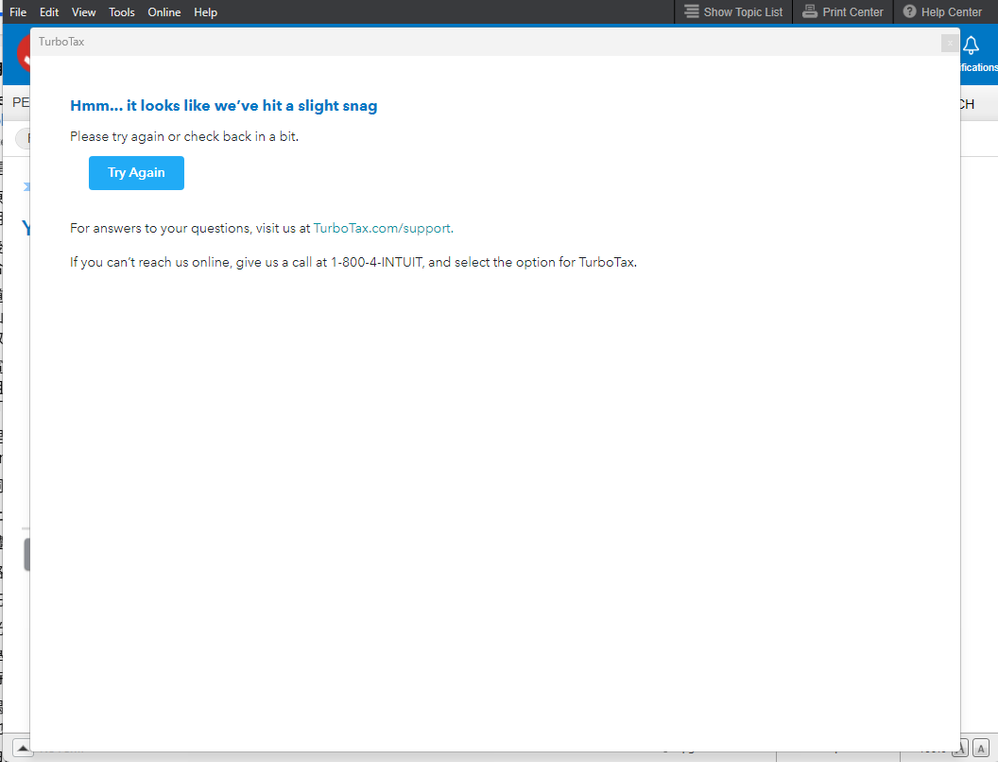Viewport: 998px width, 762px height.
Task: Decrease text size with the small A icon
Action: click(981, 748)
